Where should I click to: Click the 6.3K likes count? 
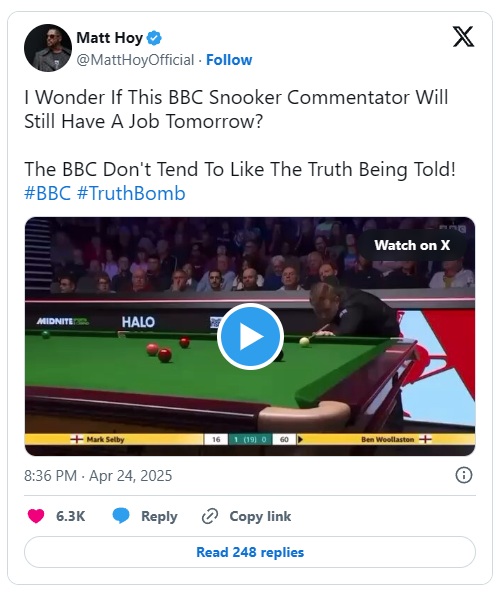click(x=71, y=516)
